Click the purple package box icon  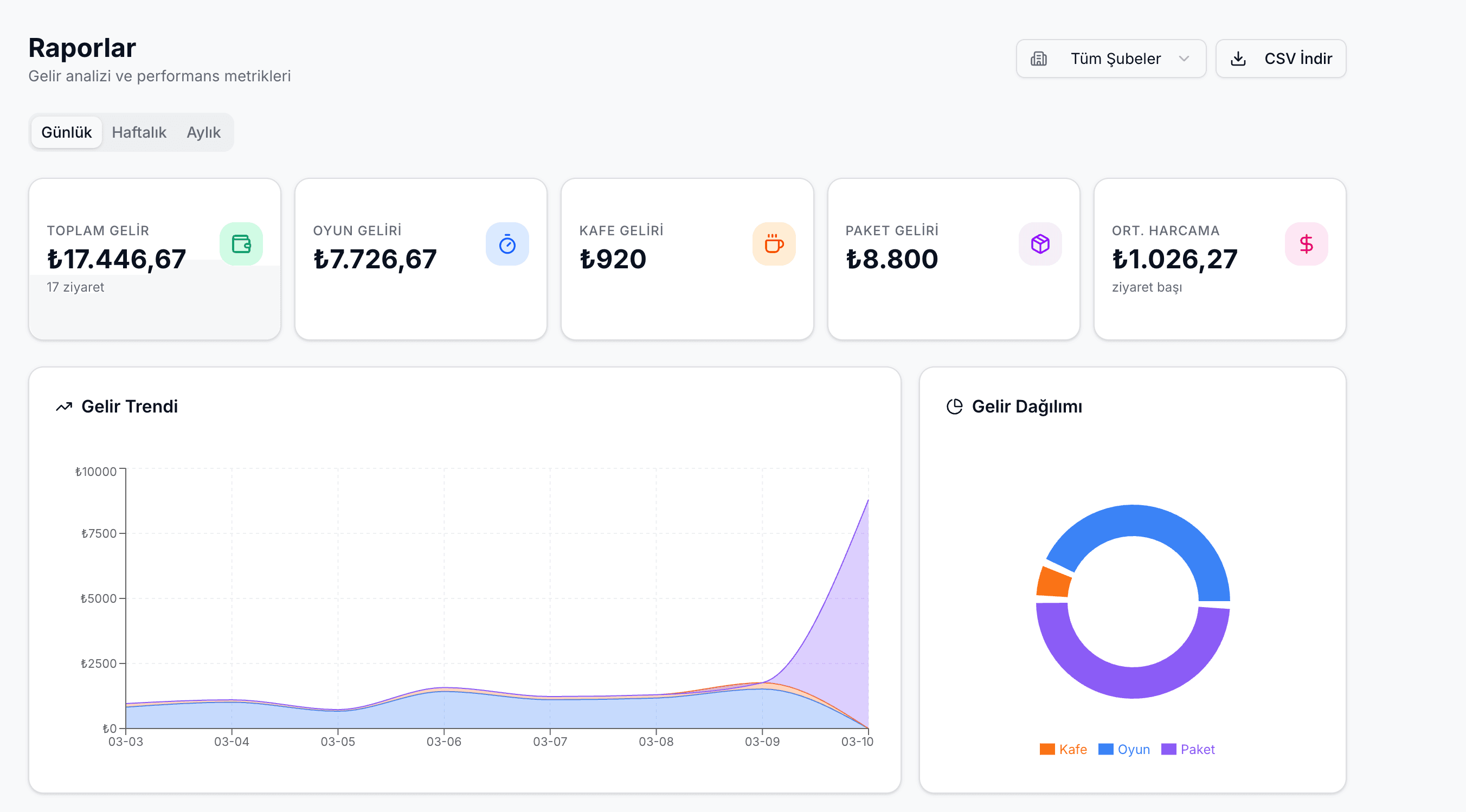click(x=1040, y=244)
